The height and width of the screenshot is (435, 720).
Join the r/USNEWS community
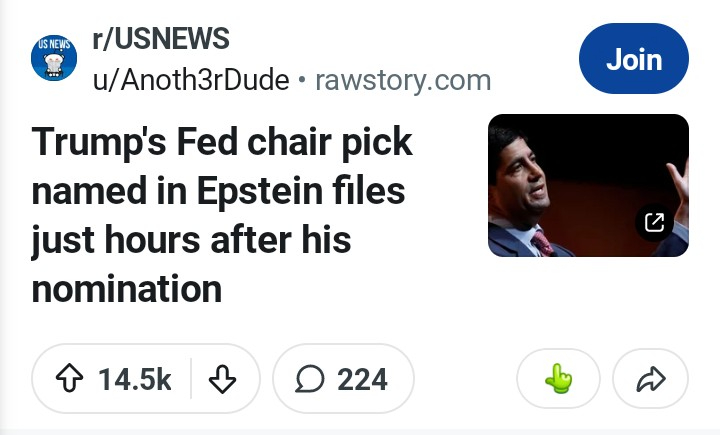click(x=634, y=59)
